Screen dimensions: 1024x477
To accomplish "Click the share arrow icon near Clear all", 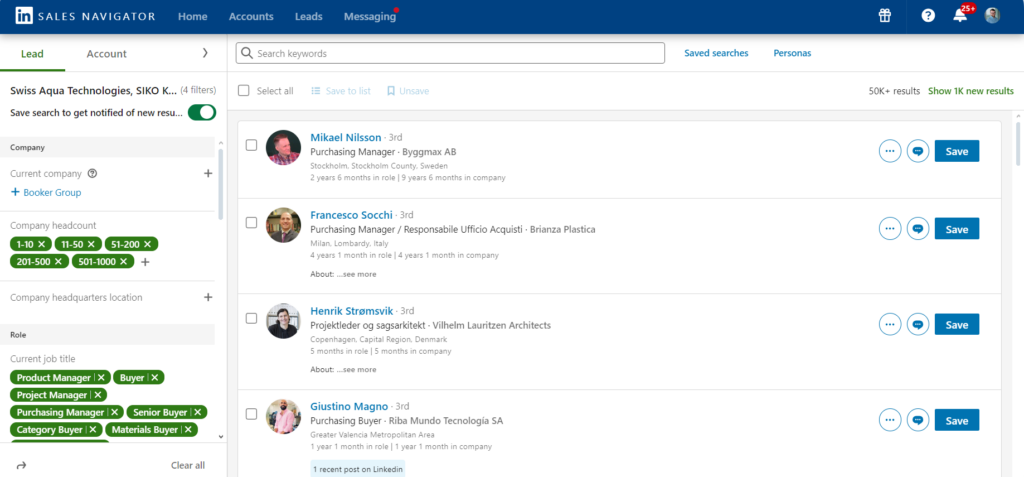I will [x=21, y=465].
